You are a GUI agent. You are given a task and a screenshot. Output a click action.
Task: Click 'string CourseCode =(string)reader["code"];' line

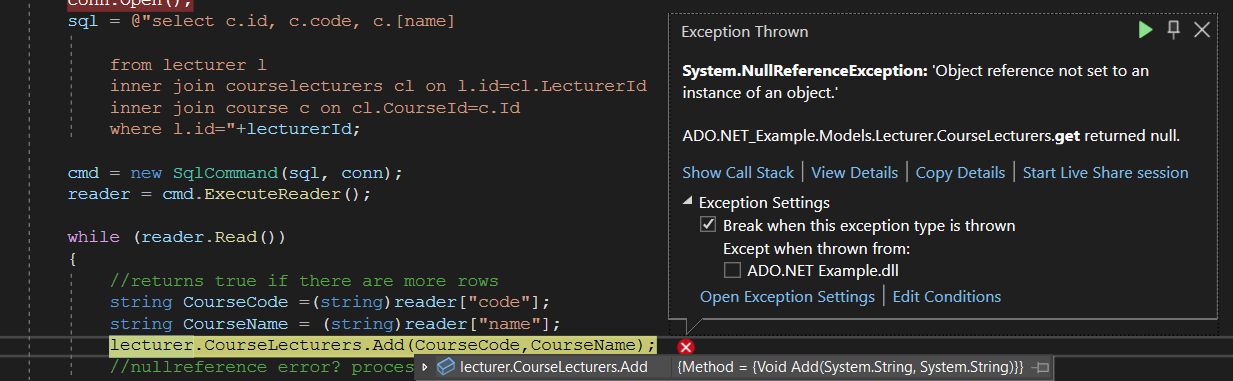(x=330, y=302)
